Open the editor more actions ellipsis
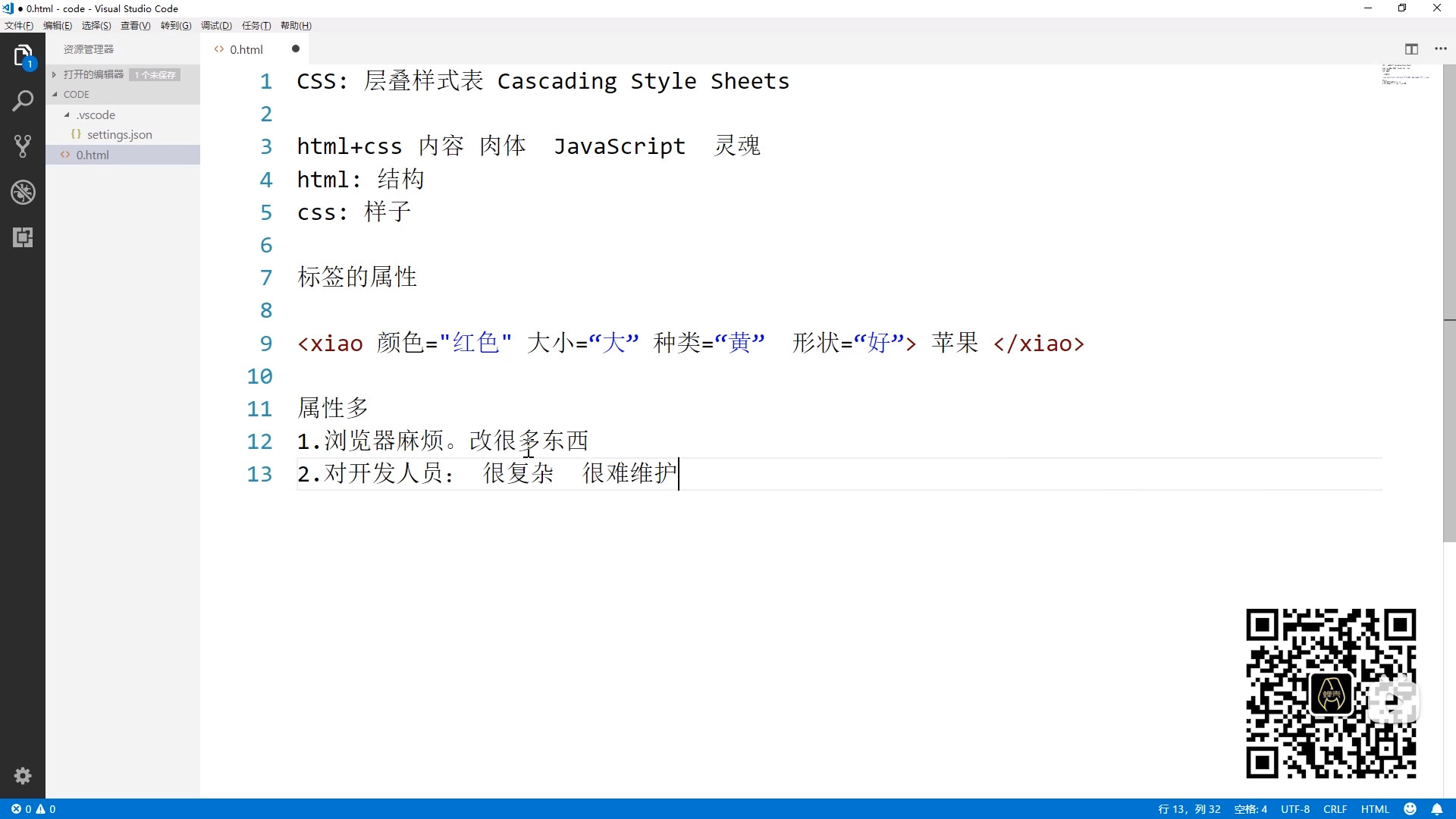The width and height of the screenshot is (1456, 819). coord(1441,49)
